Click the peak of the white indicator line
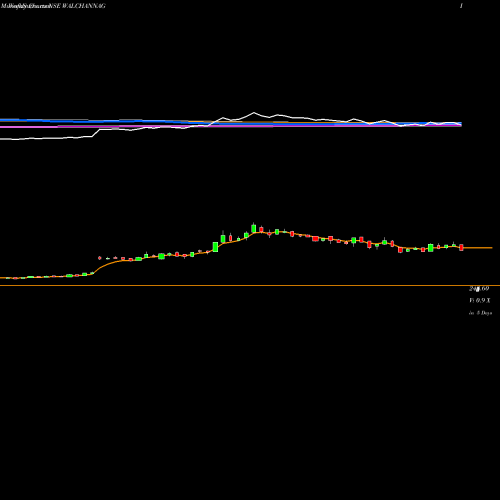Screen dimensions: 500x500 254,112
